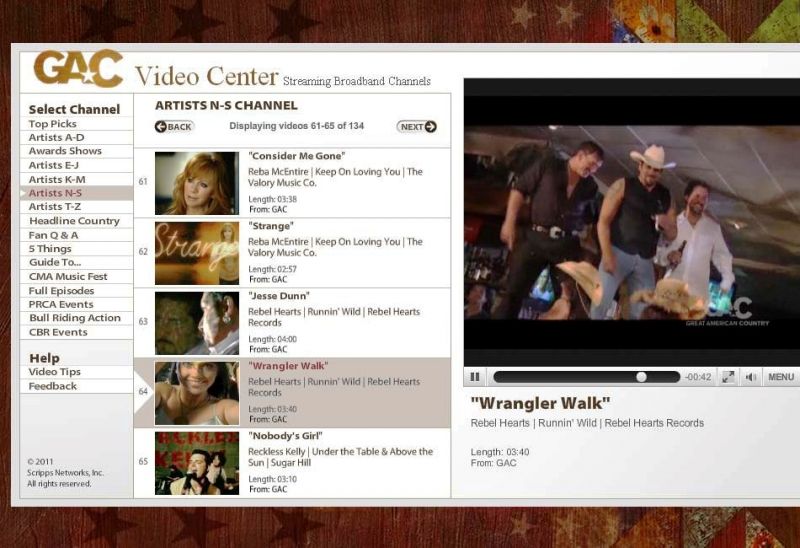Open the CMA Music Fest channel
The height and width of the screenshot is (548, 800).
click(68, 276)
